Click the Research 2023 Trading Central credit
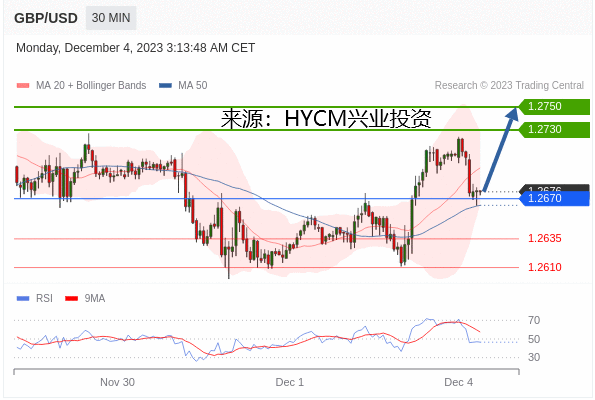The image size is (595, 400). click(509, 85)
